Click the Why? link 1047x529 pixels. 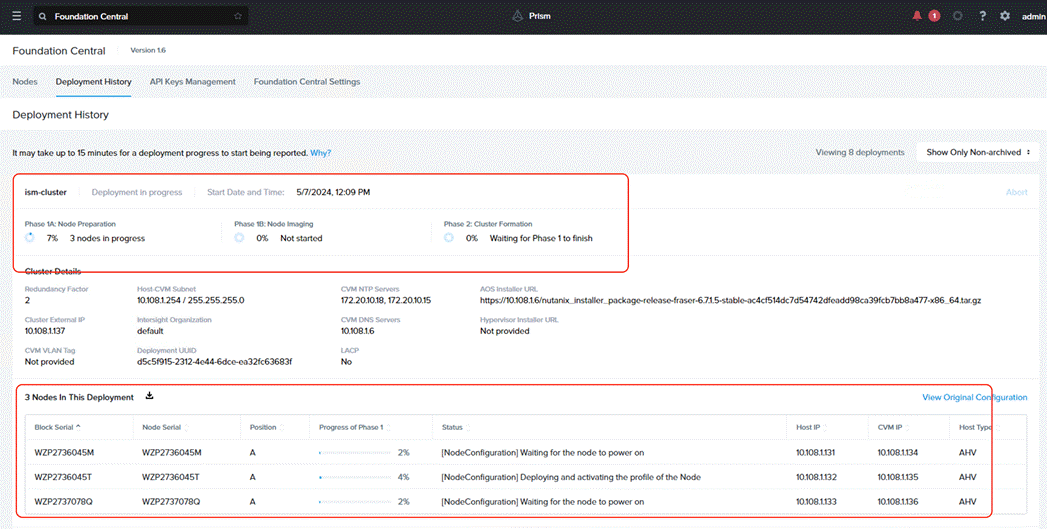coord(321,153)
